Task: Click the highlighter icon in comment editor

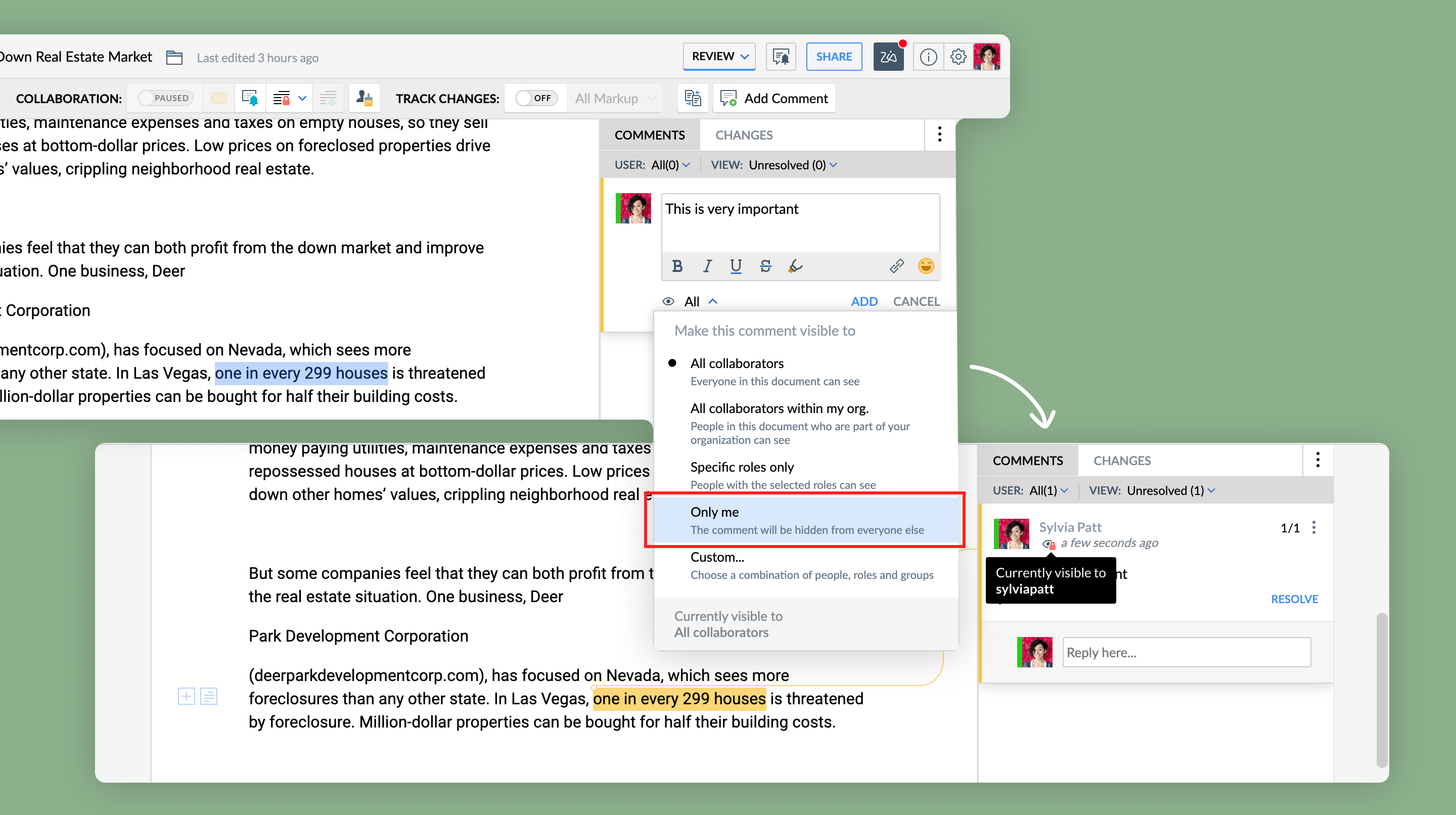Action: click(795, 266)
